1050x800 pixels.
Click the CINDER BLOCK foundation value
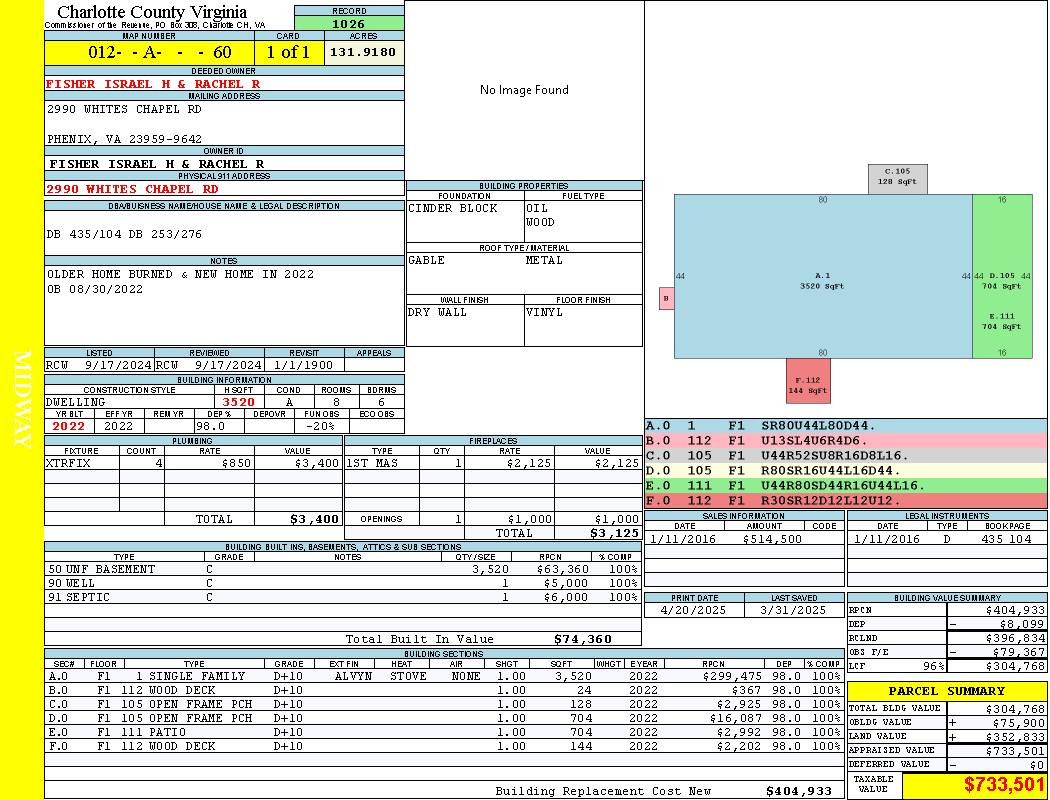tap(453, 208)
